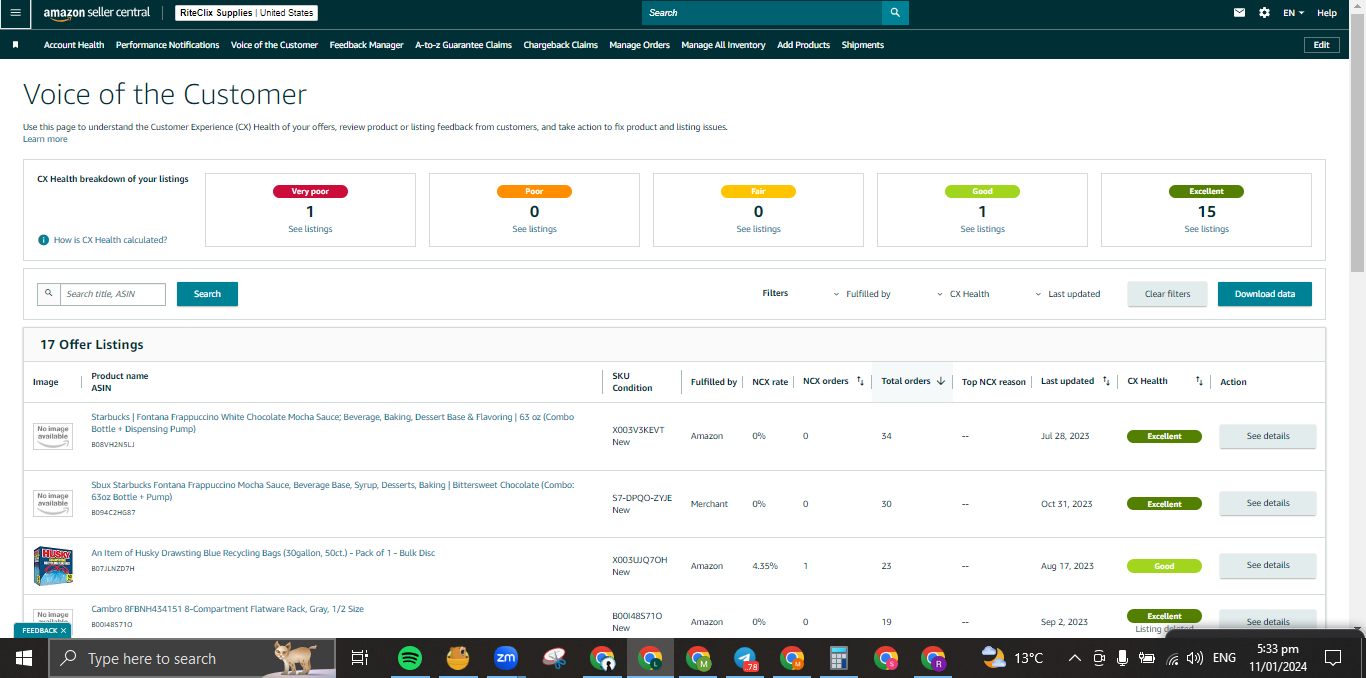
Task: Open Task View in the taskbar
Action: [x=359, y=658]
